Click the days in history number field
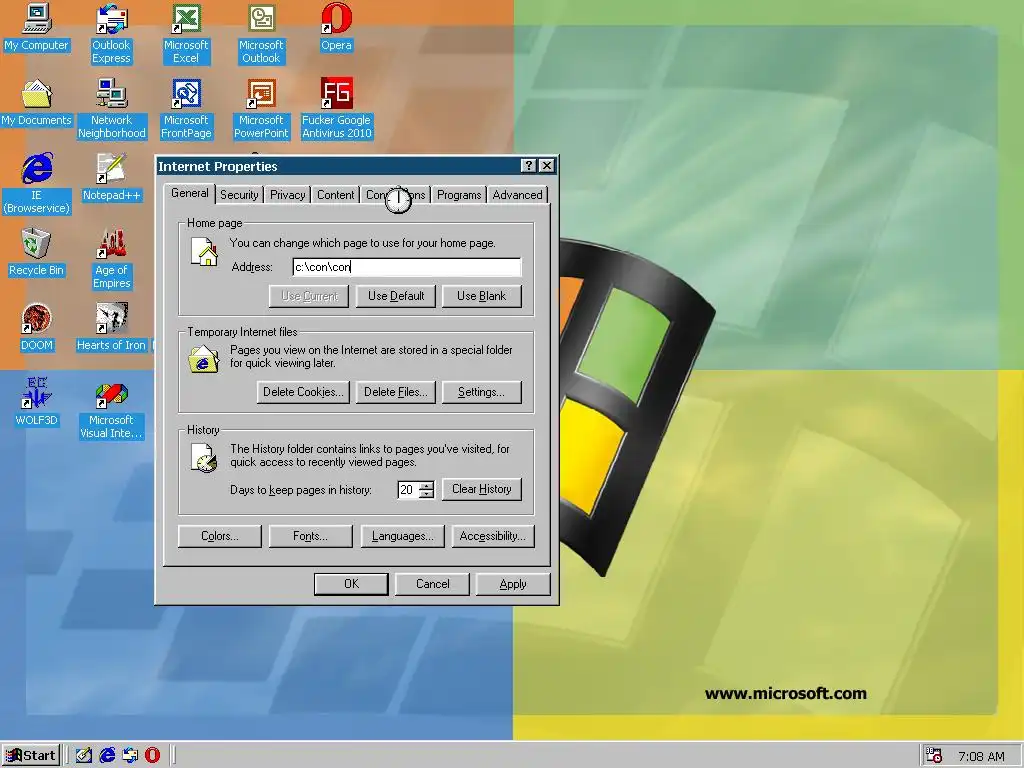 (x=408, y=490)
